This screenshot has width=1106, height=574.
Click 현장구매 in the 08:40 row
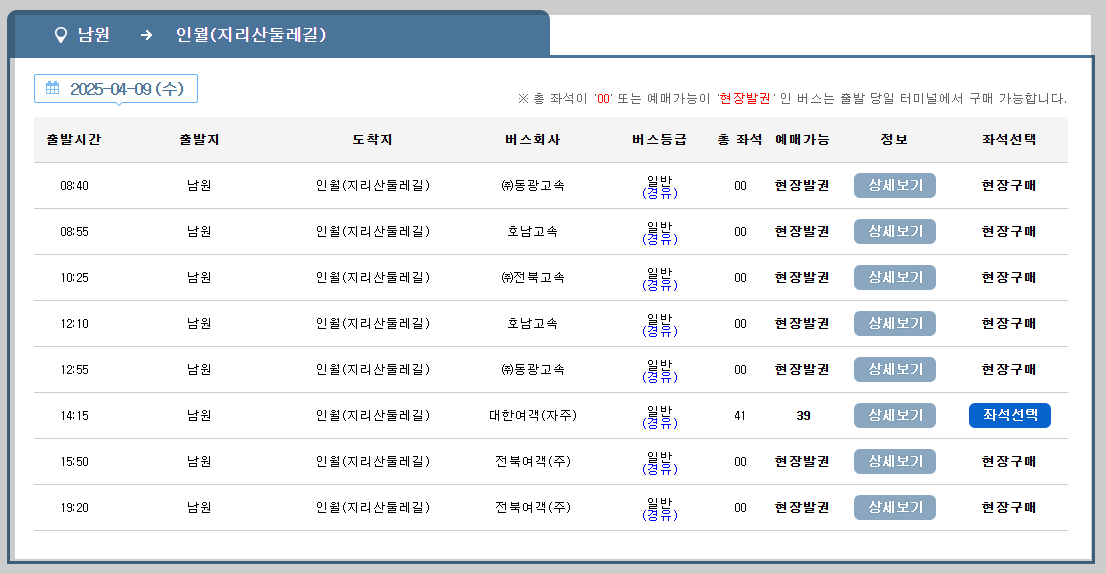1009,185
